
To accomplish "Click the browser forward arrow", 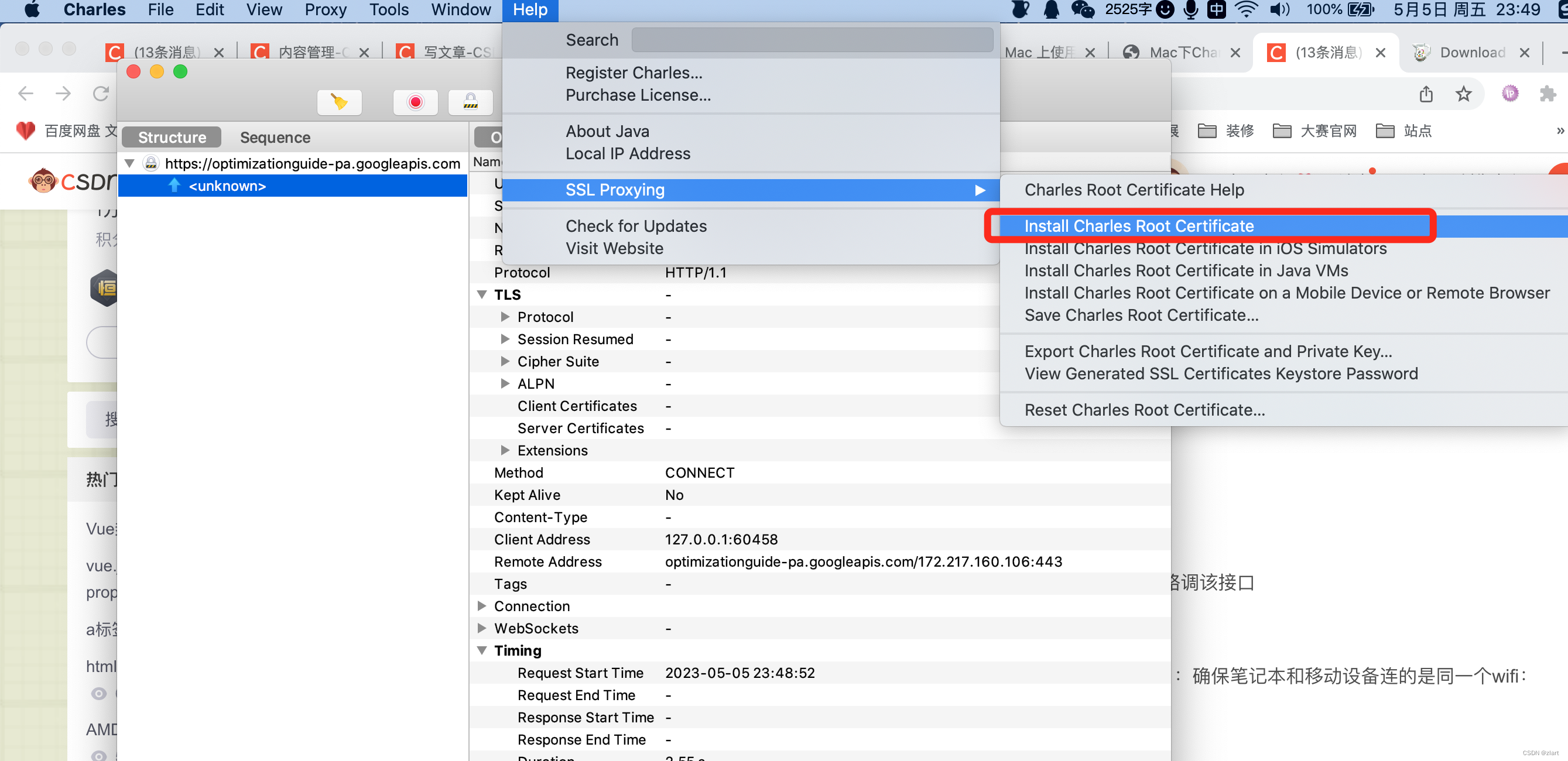I will point(63,93).
